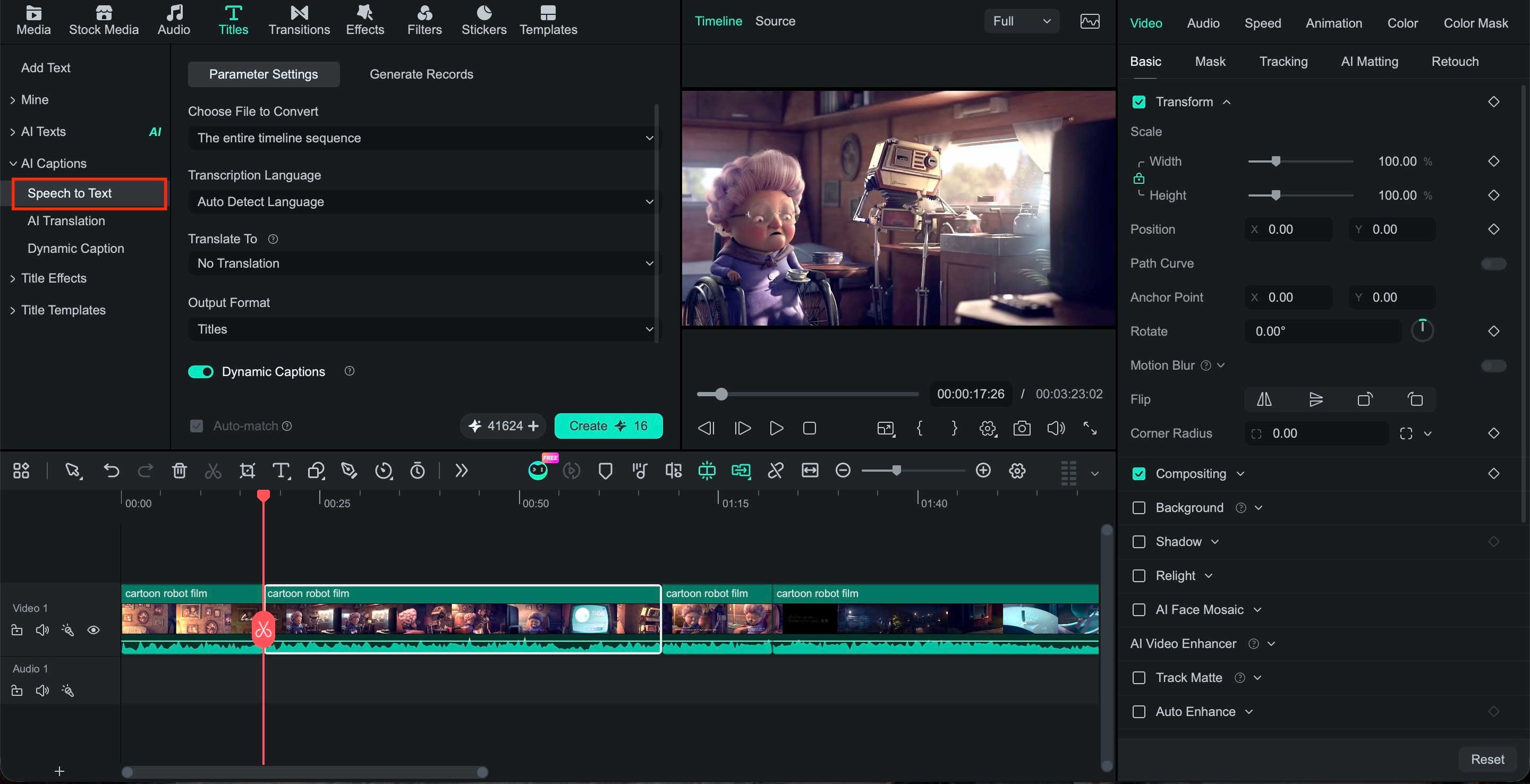Enable AI Face Mosaic checkbox
Image resolution: width=1530 pixels, height=784 pixels.
(x=1138, y=610)
